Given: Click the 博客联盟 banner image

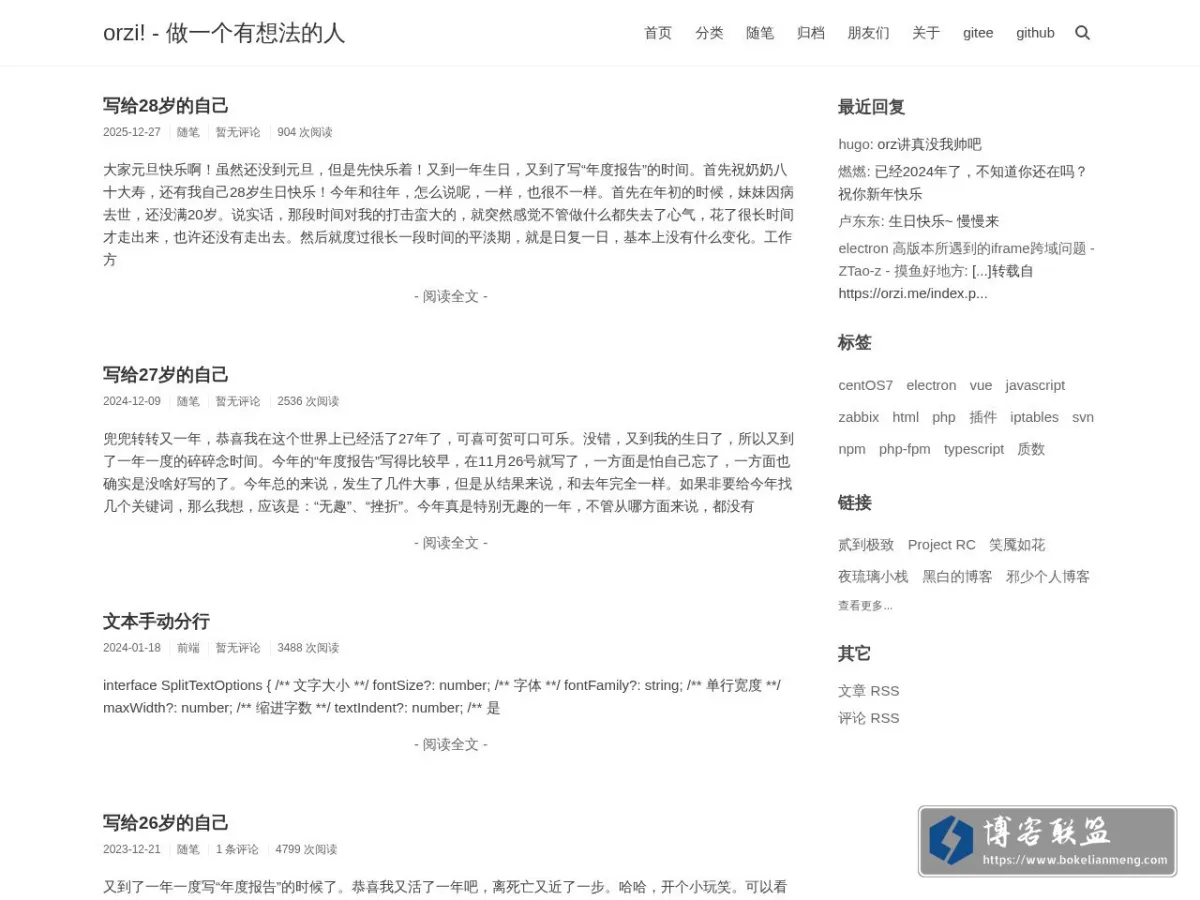Looking at the screenshot, I should [x=1047, y=842].
